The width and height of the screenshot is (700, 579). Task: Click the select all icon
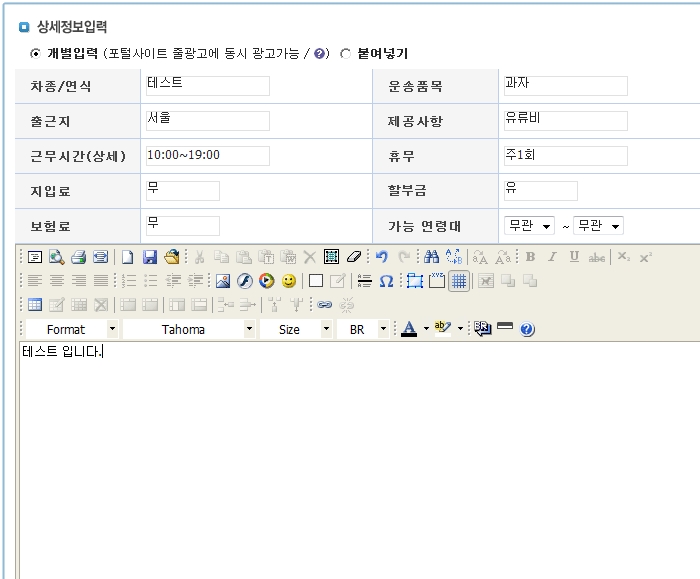pos(331,257)
